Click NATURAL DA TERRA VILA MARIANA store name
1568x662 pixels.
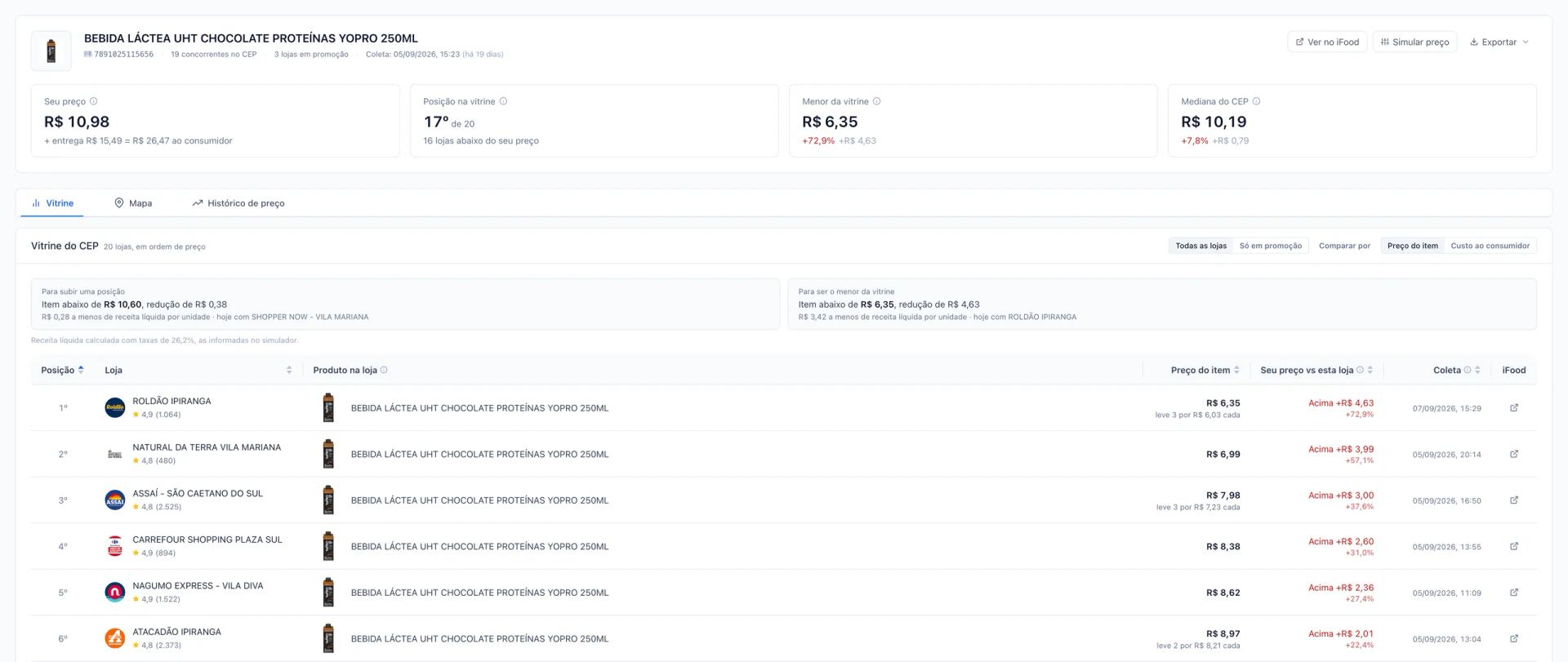(x=207, y=447)
